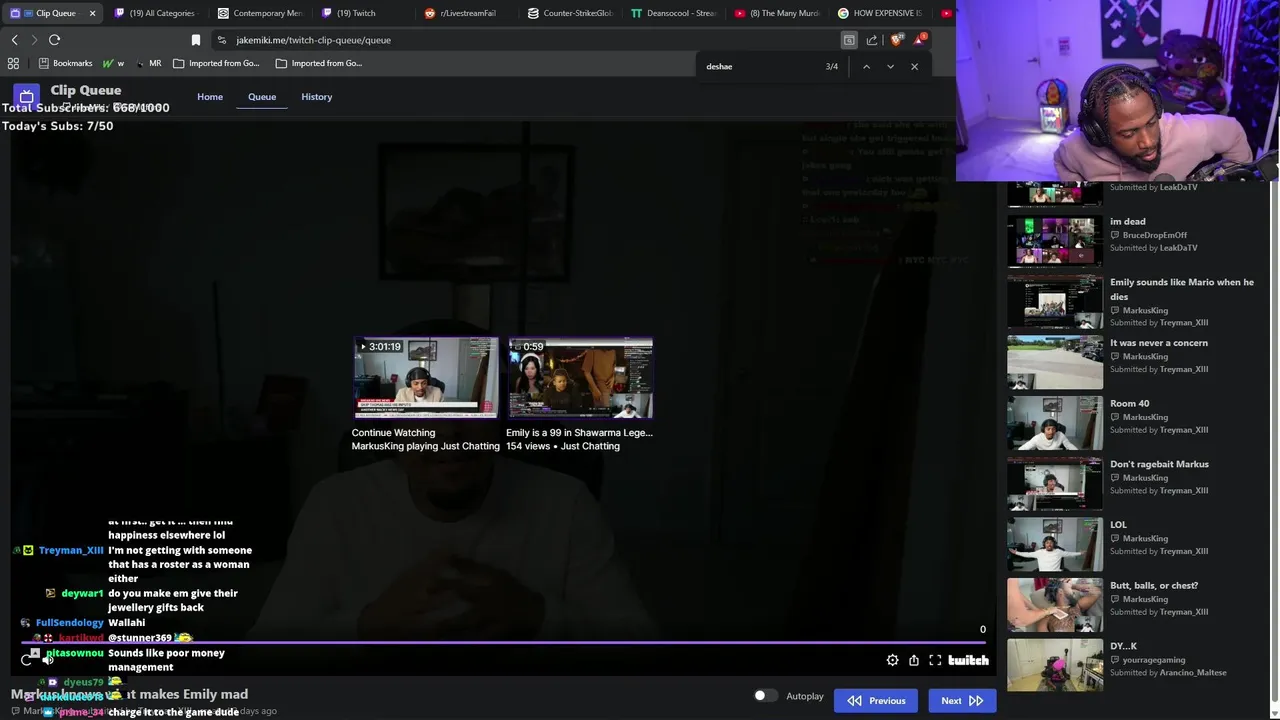Click the player share icon

[x=914, y=660]
